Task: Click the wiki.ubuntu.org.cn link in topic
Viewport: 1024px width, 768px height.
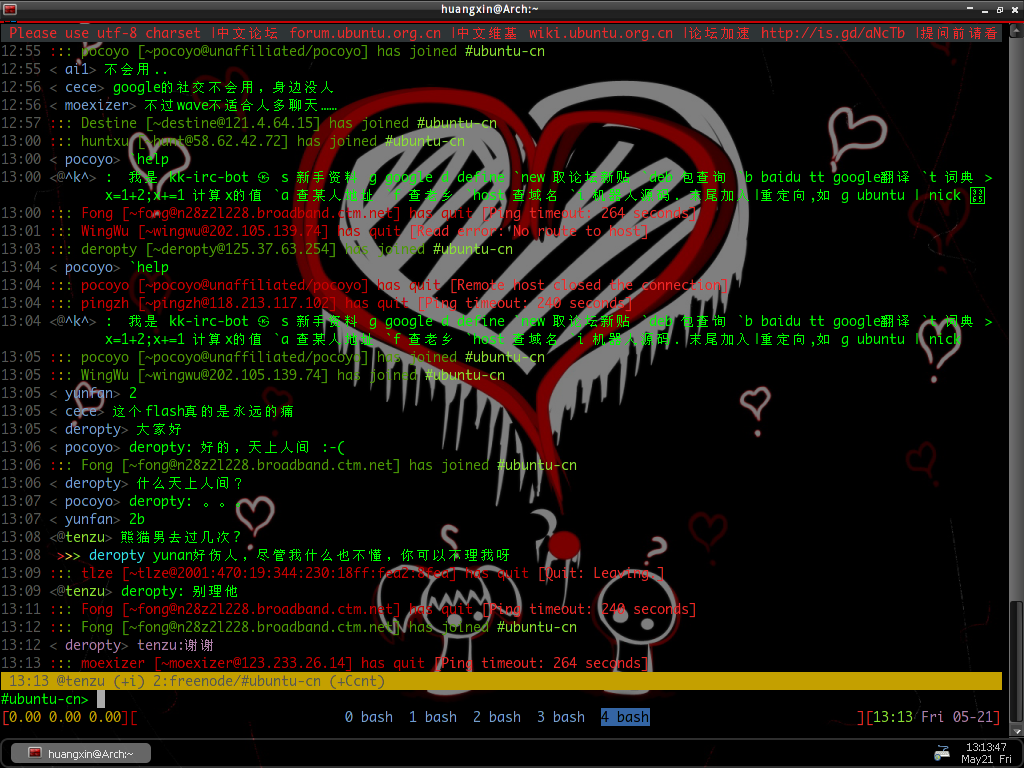Action: tap(601, 33)
